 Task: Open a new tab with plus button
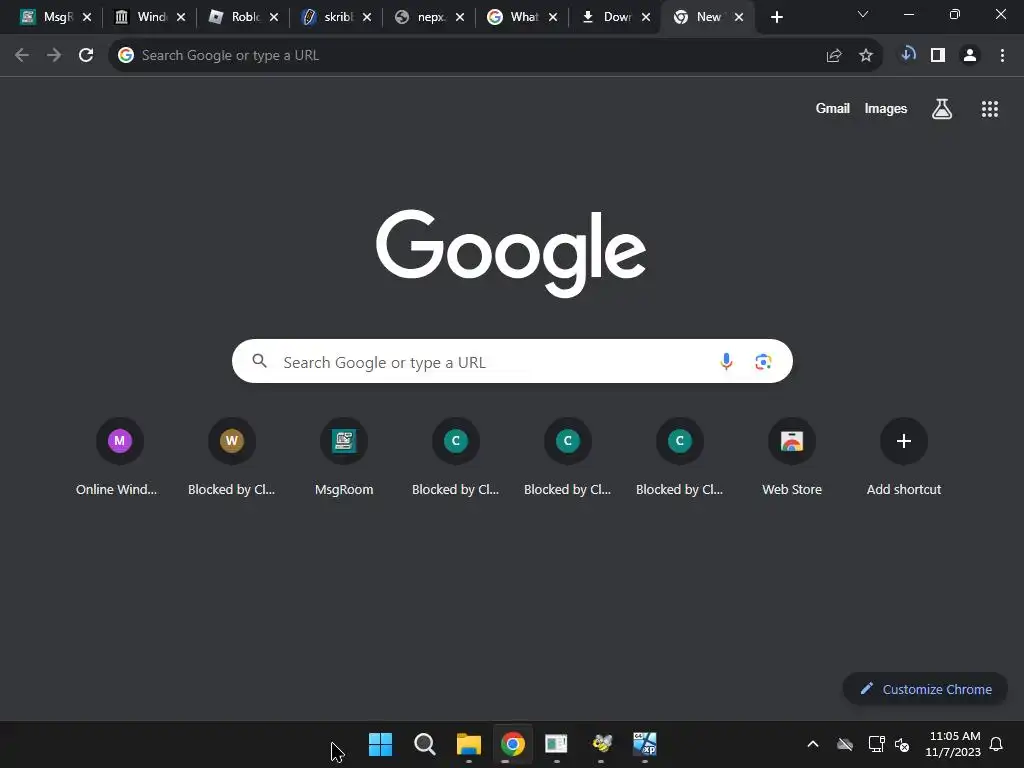coord(776,18)
